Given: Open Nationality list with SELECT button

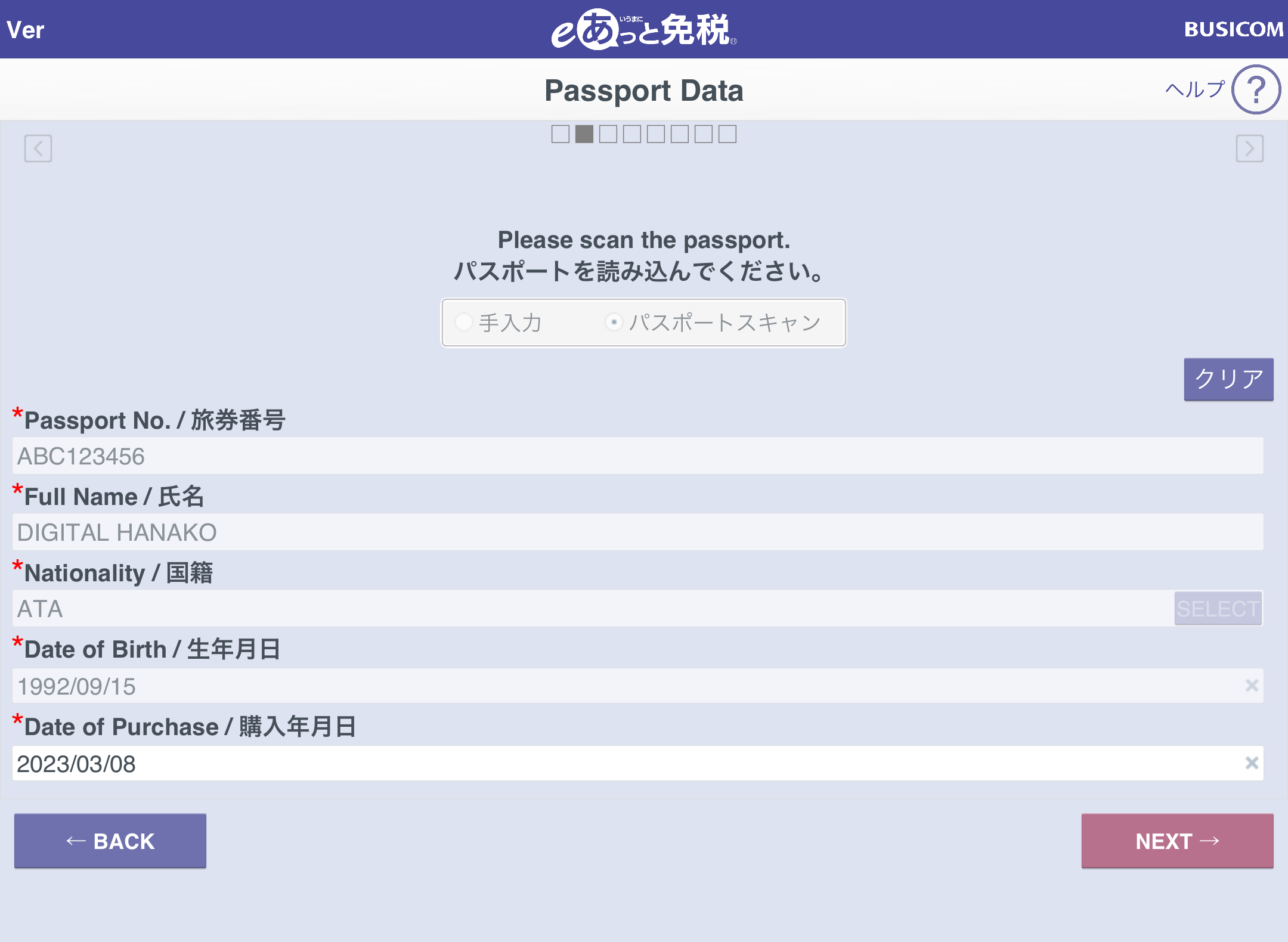Looking at the screenshot, I should (1218, 608).
